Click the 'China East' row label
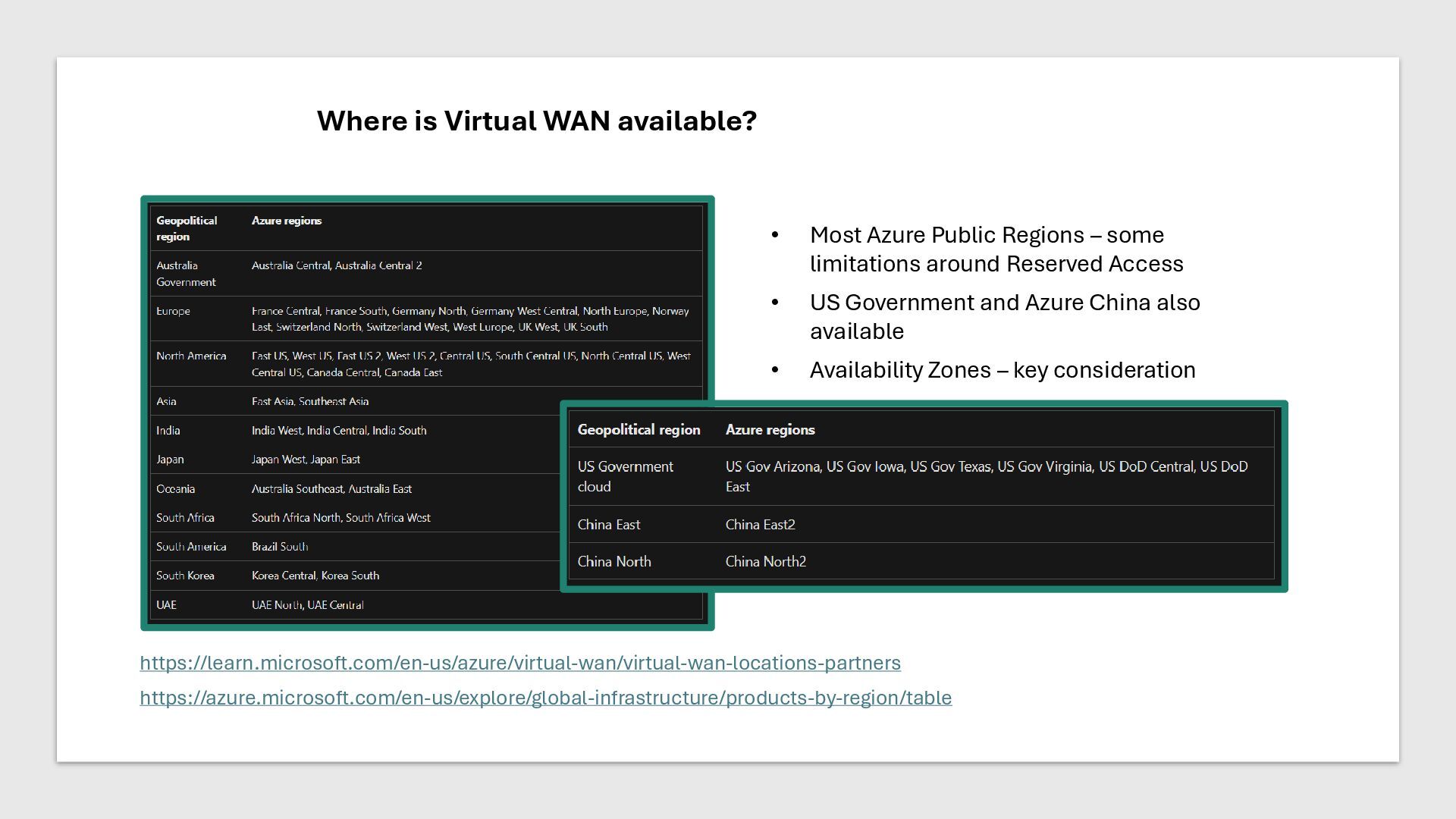The width and height of the screenshot is (1456, 819). [609, 525]
